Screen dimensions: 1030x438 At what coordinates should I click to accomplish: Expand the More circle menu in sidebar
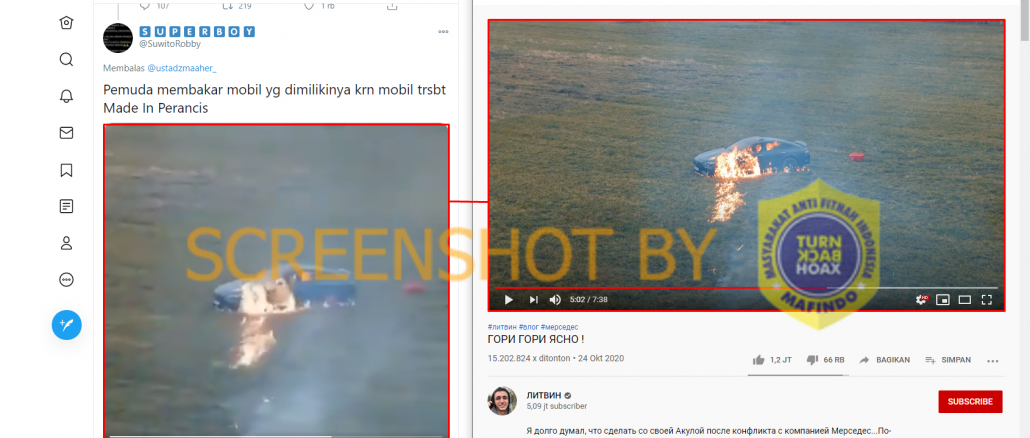coord(66,280)
